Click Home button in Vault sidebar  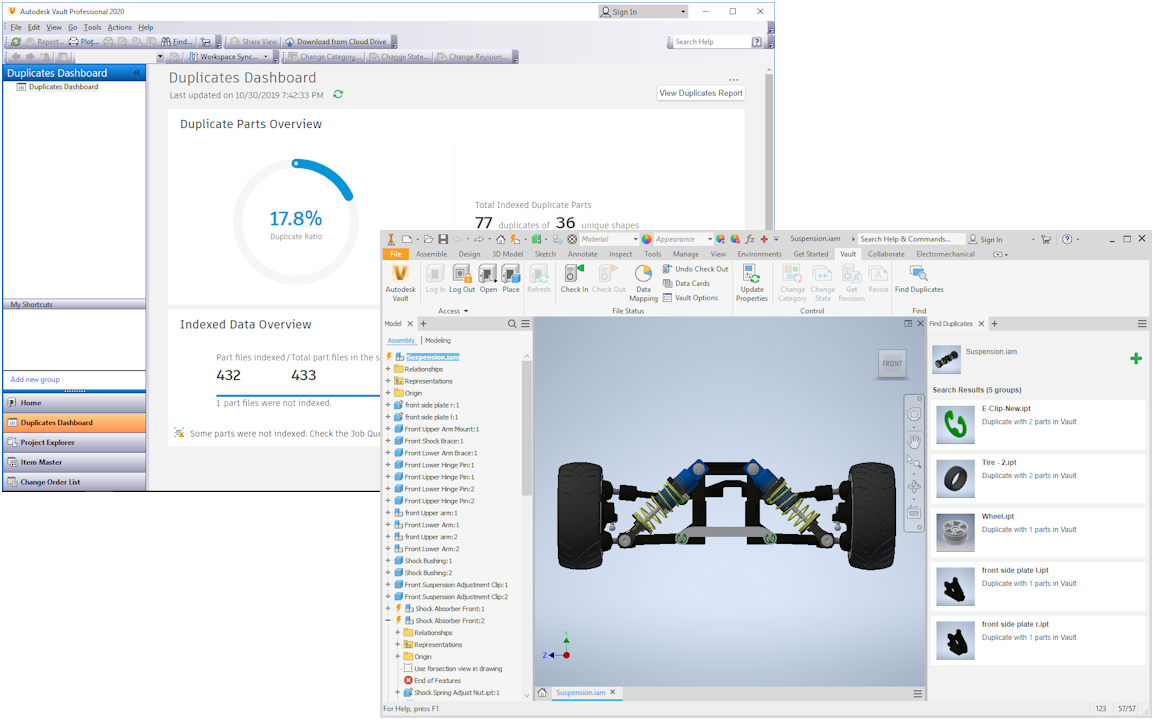point(74,403)
